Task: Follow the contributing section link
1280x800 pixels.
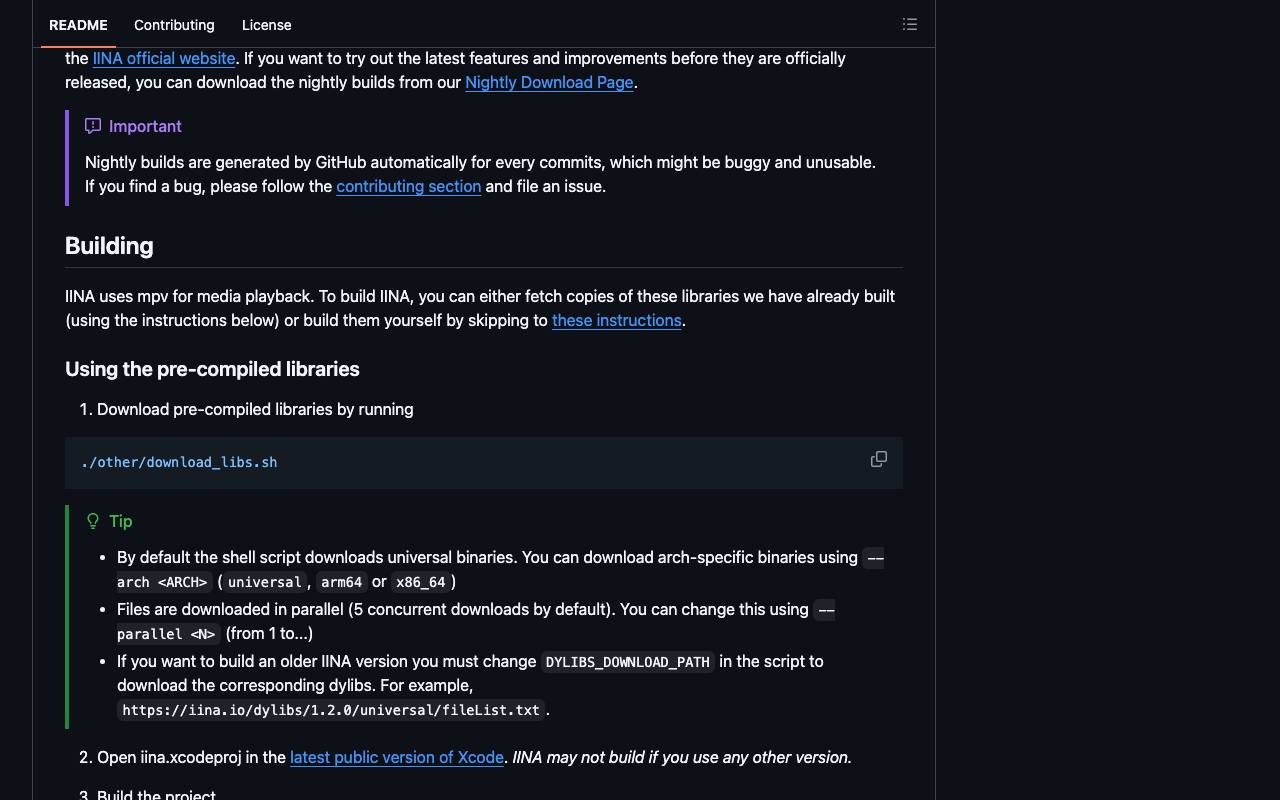Action: (x=408, y=186)
